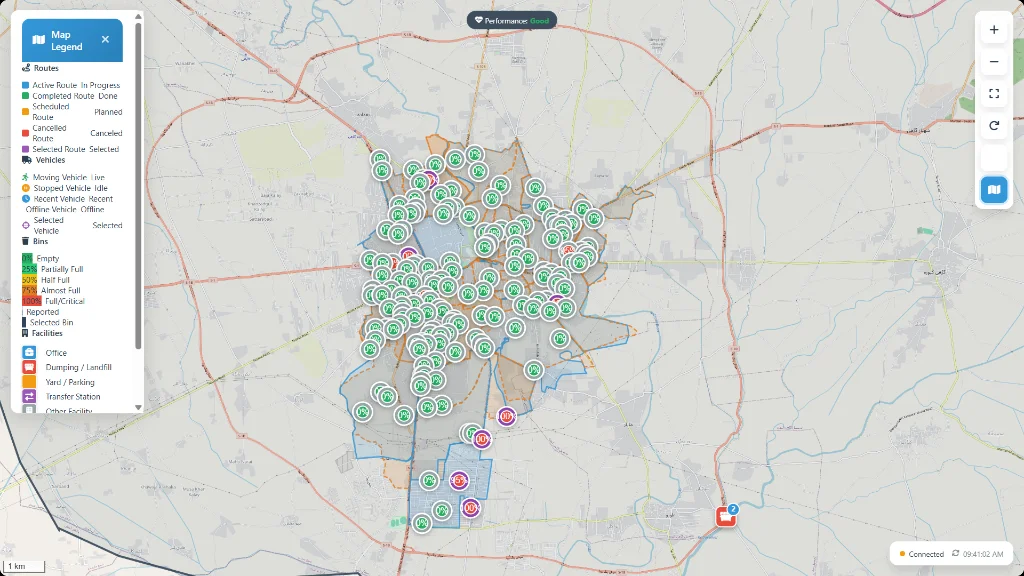Toggle the map legend button
Screen dimensions: 1024x576
[994, 190]
